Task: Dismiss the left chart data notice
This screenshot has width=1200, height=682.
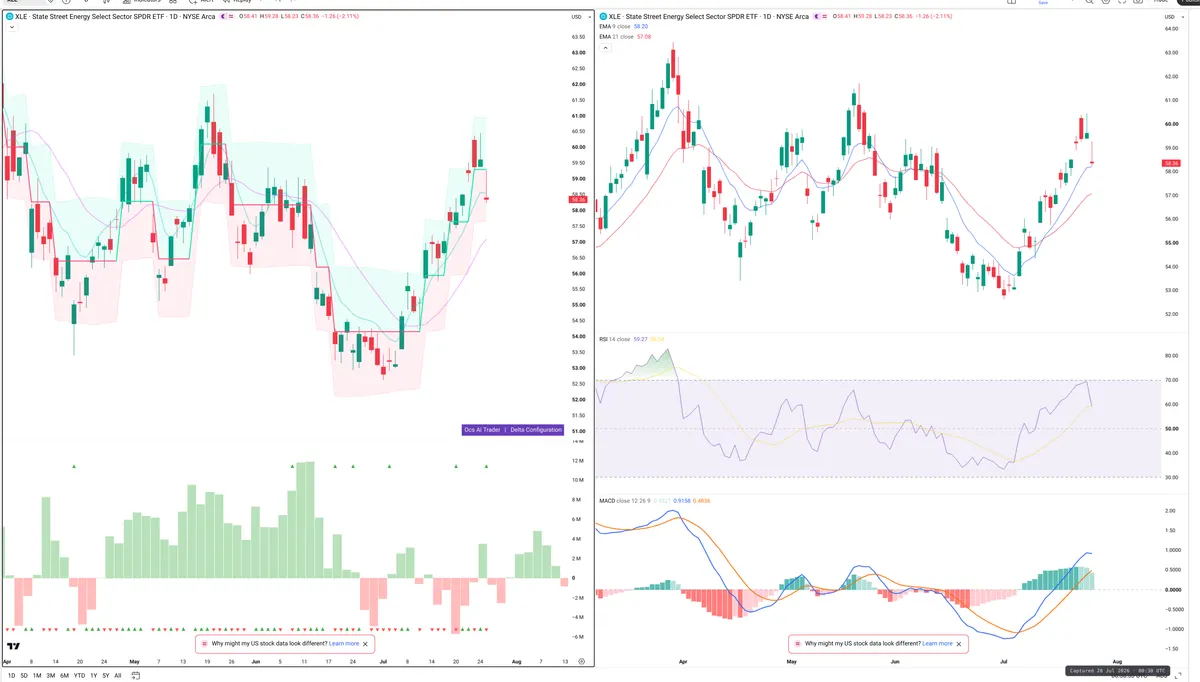Action: [366, 644]
